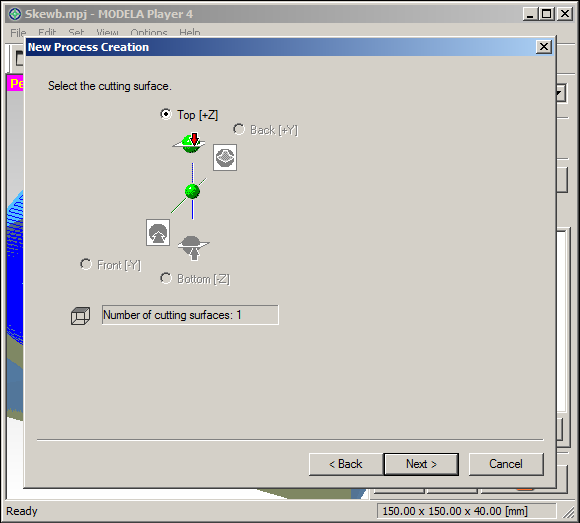
Task: Proceed with the Next > button
Action: click(x=421, y=464)
